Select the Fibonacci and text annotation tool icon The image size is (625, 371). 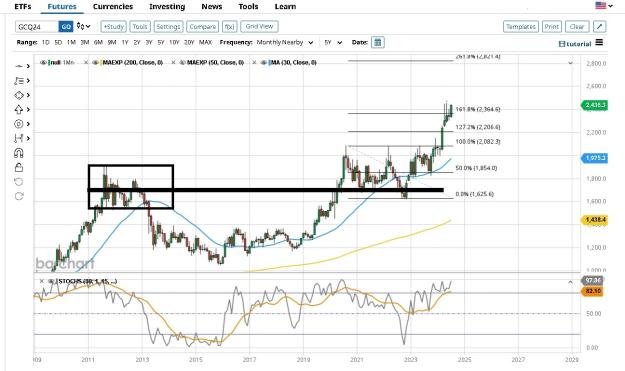pos(19,81)
